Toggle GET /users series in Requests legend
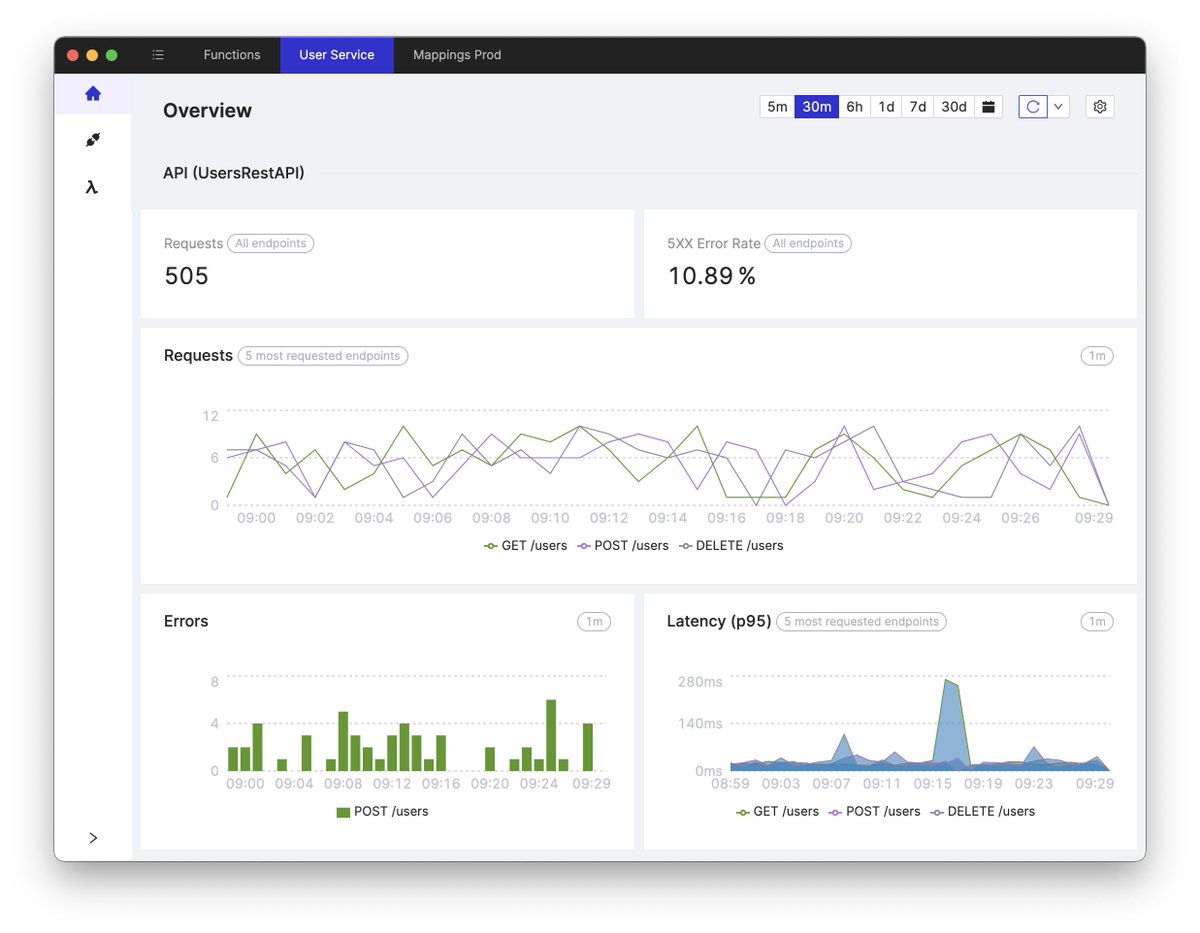 coord(525,545)
